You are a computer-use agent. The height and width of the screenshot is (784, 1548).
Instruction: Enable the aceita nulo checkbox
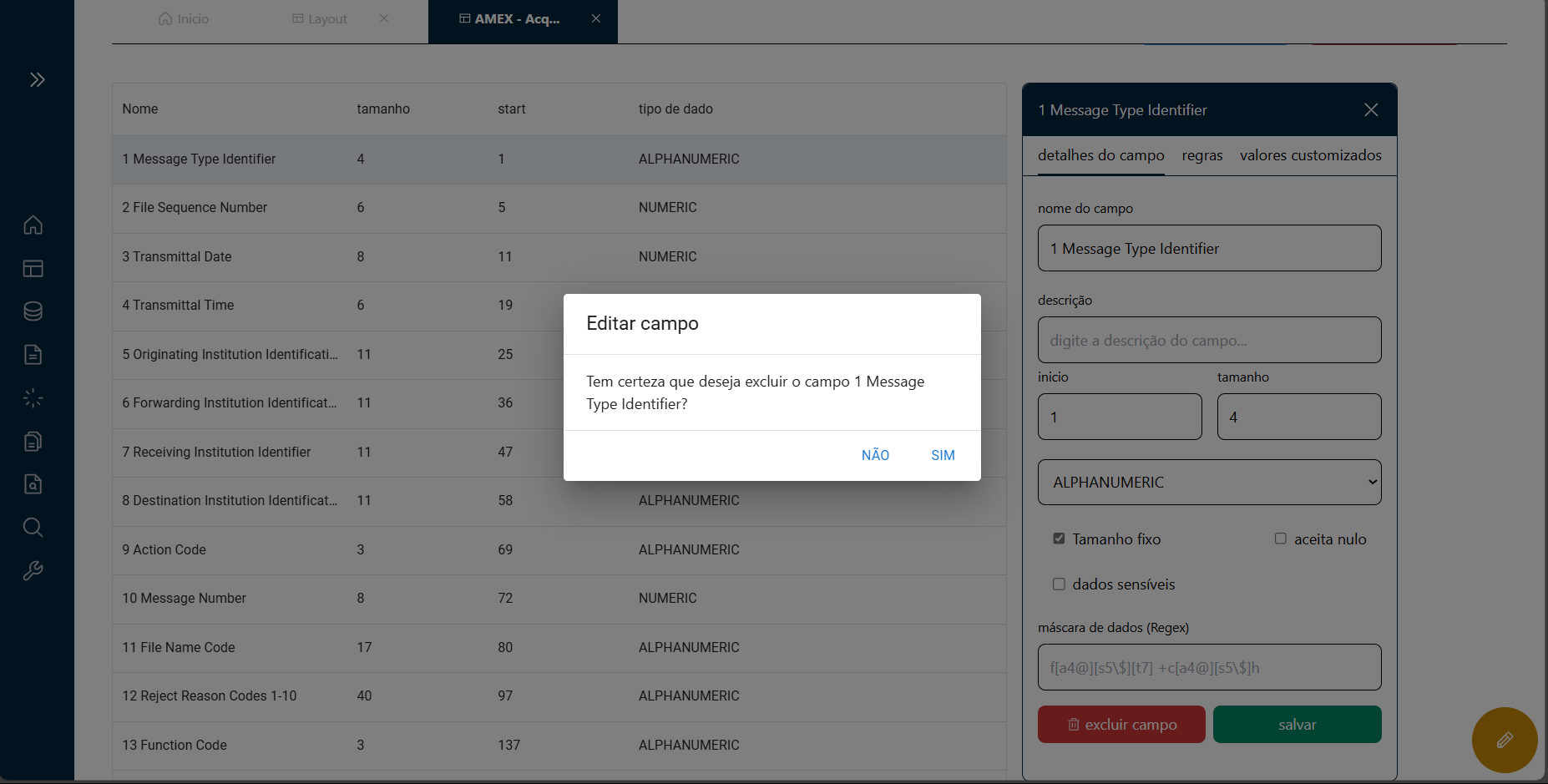coord(1280,539)
